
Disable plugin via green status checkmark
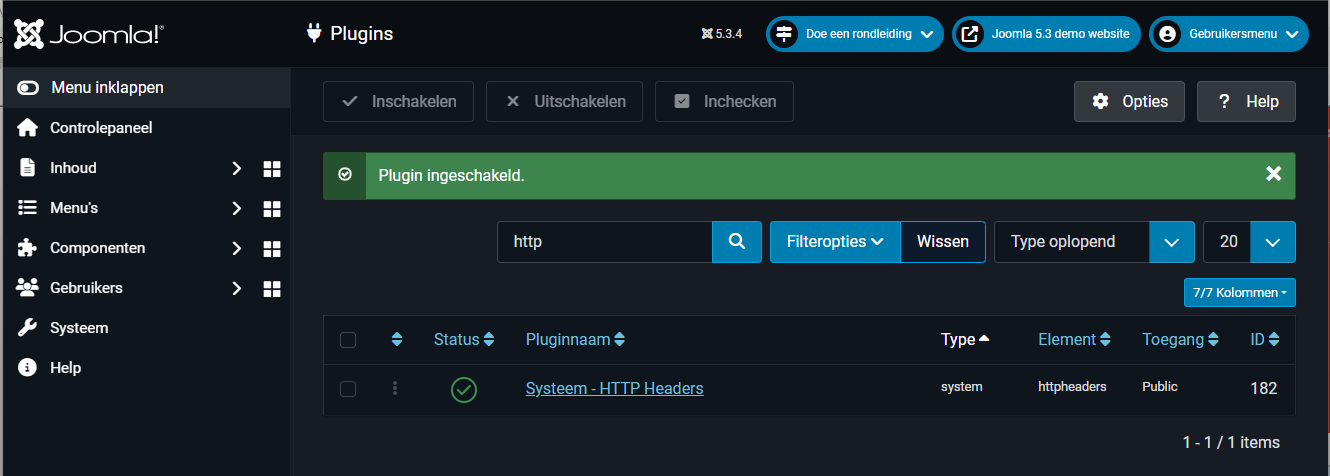click(x=464, y=389)
